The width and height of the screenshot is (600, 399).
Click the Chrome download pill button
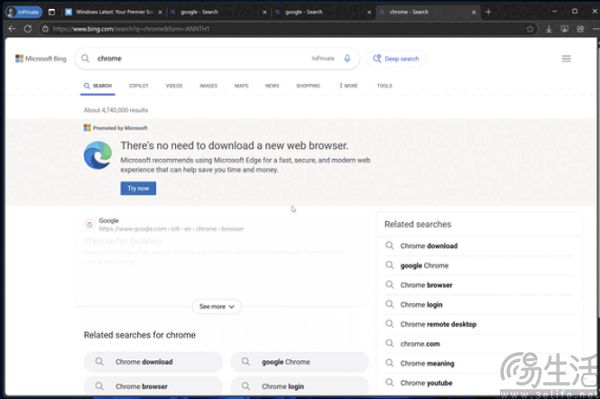pyautogui.click(x=153, y=362)
